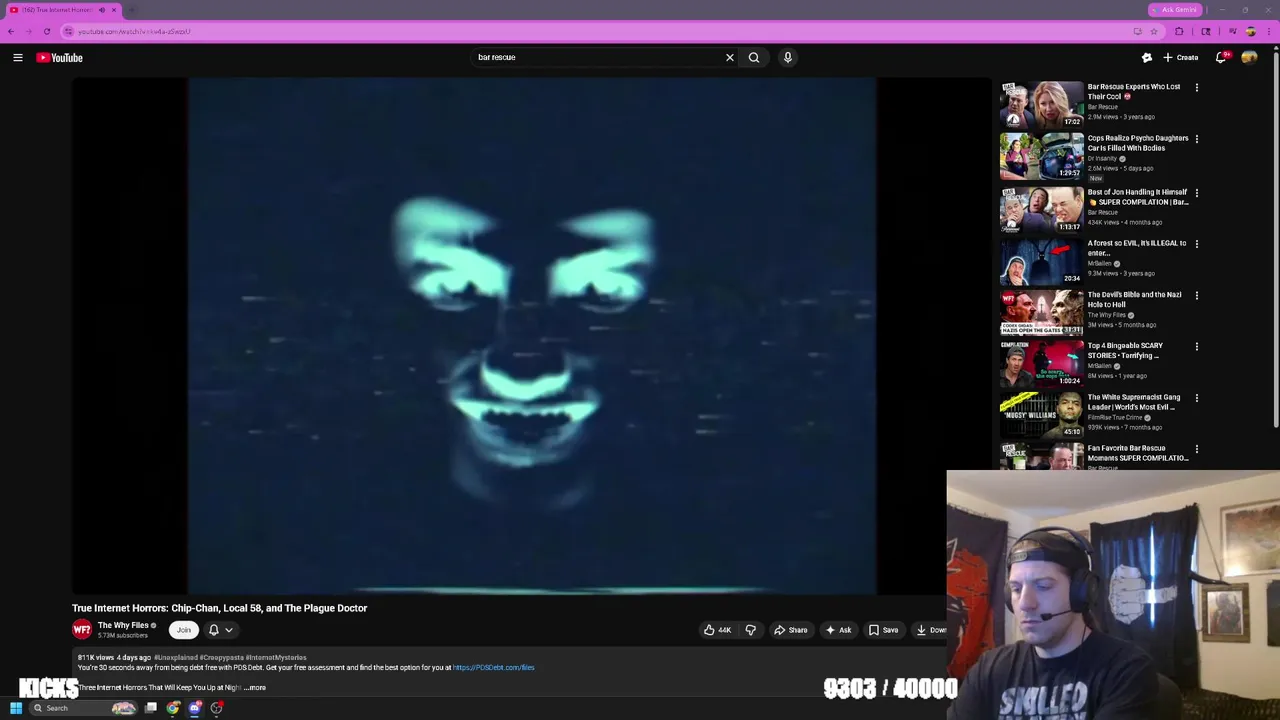Expand the description with ...more
This screenshot has height=720, width=1280.
point(255,688)
